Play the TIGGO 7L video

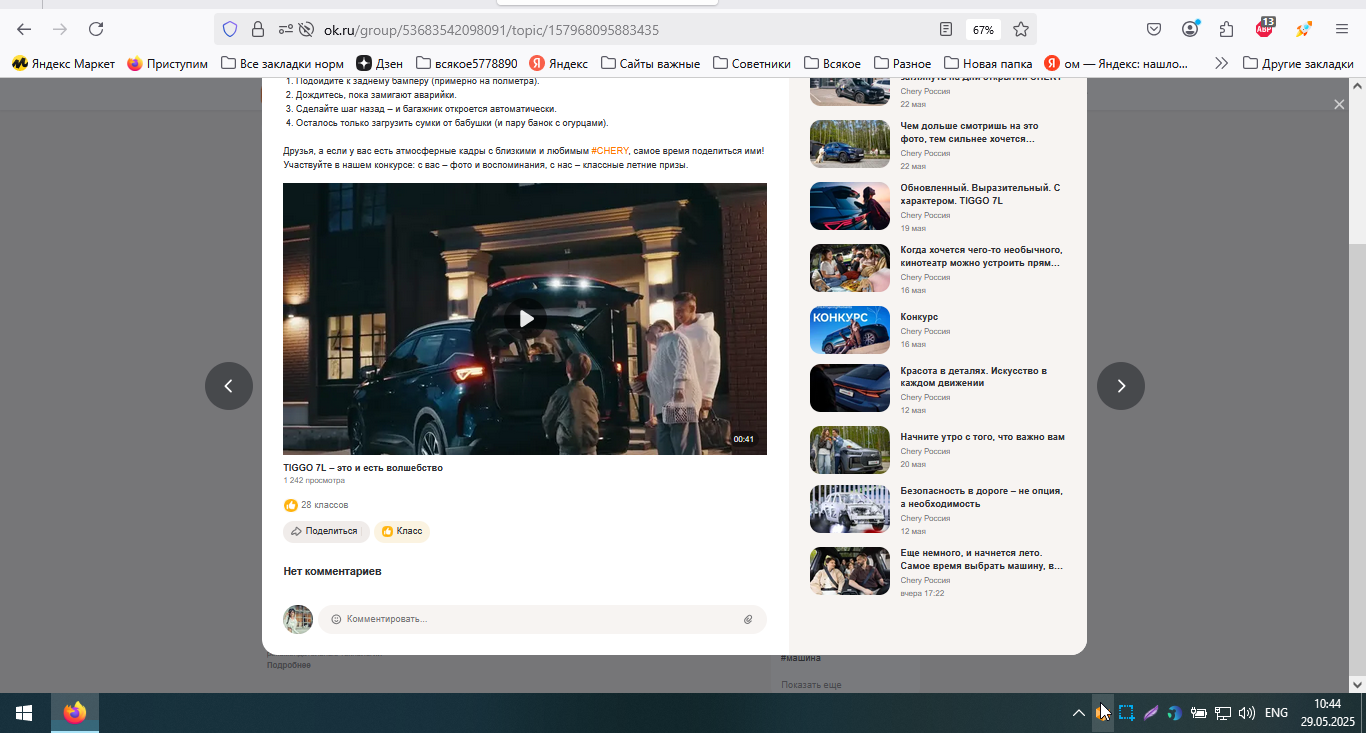[x=525, y=318]
